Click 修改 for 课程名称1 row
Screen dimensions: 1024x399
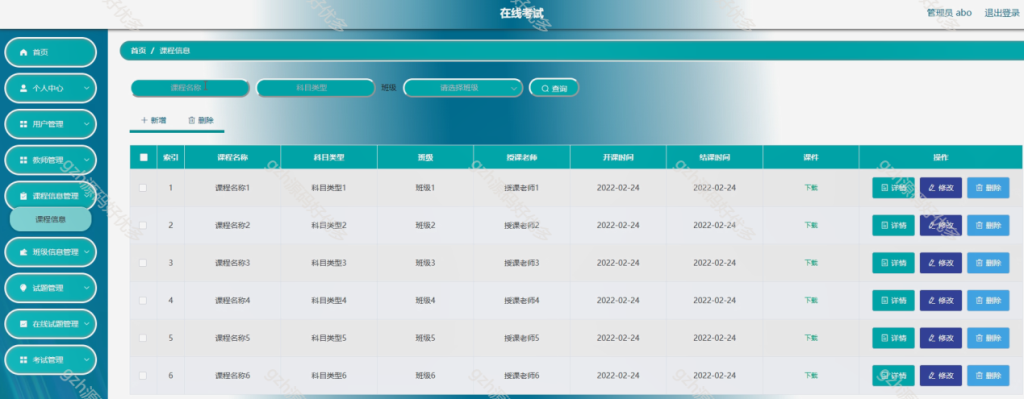941,187
